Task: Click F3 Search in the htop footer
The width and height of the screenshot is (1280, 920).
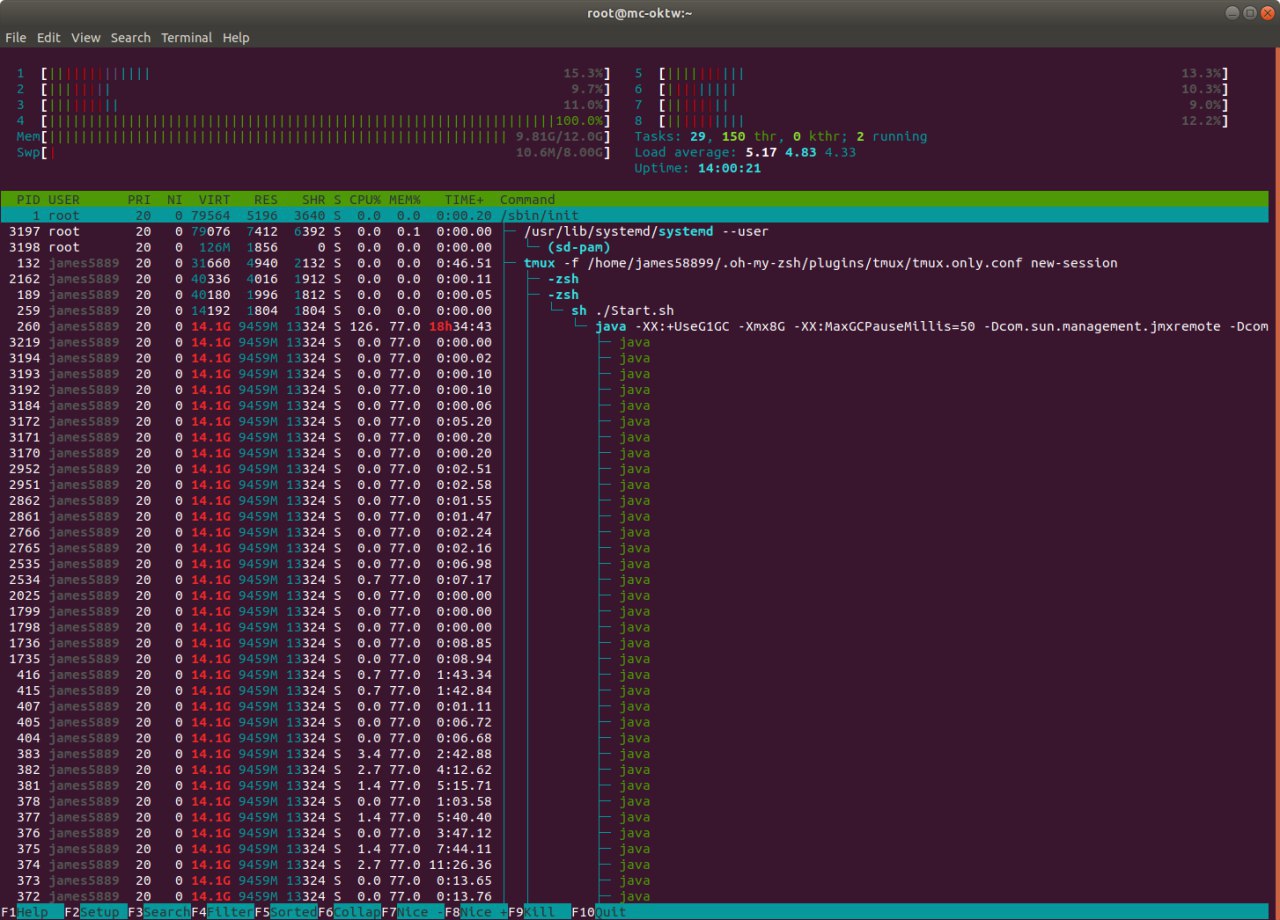Action: (160, 912)
